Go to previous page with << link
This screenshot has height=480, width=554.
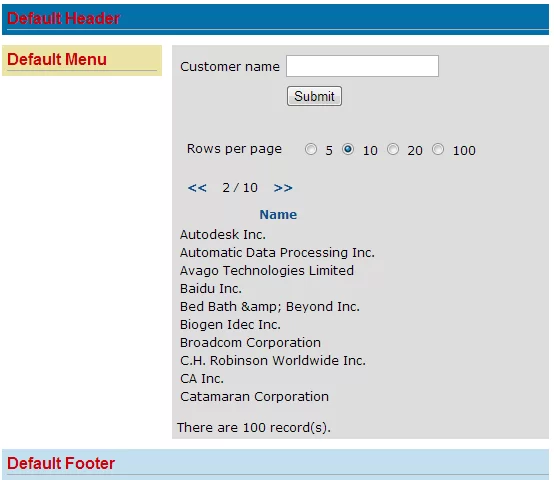[197, 188]
